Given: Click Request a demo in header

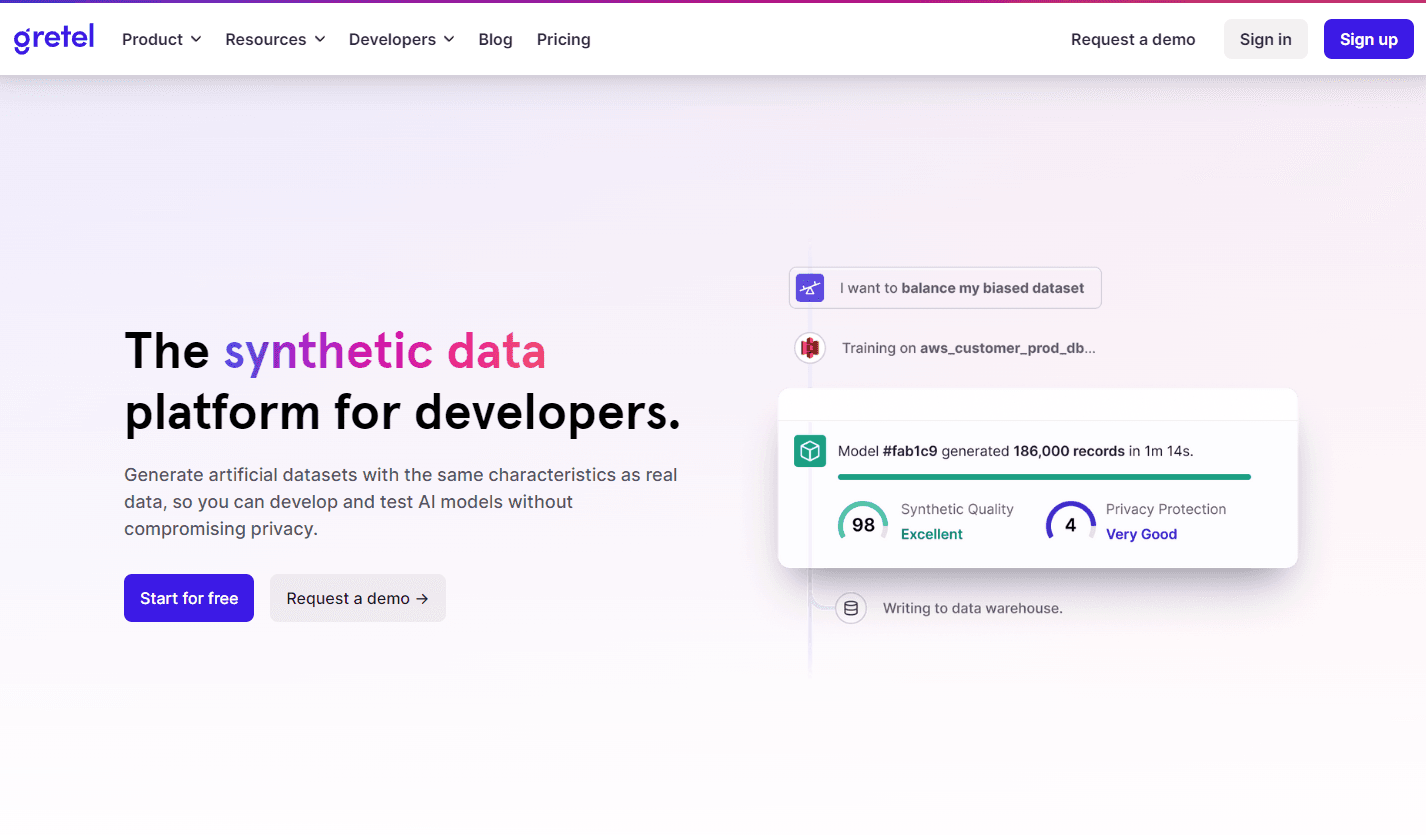Looking at the screenshot, I should (x=1133, y=40).
